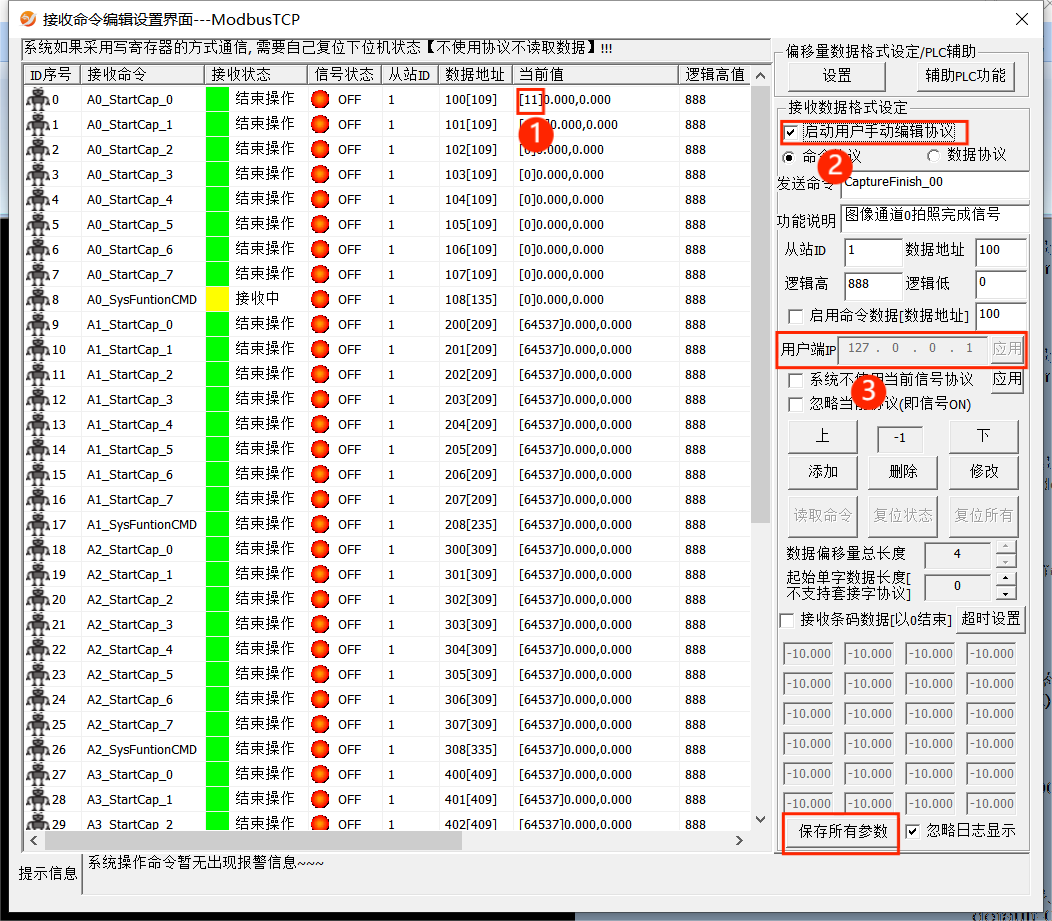Click the robot icon for row A0_StartCap_0
Screen dimensions: 1052x921
tap(38, 99)
